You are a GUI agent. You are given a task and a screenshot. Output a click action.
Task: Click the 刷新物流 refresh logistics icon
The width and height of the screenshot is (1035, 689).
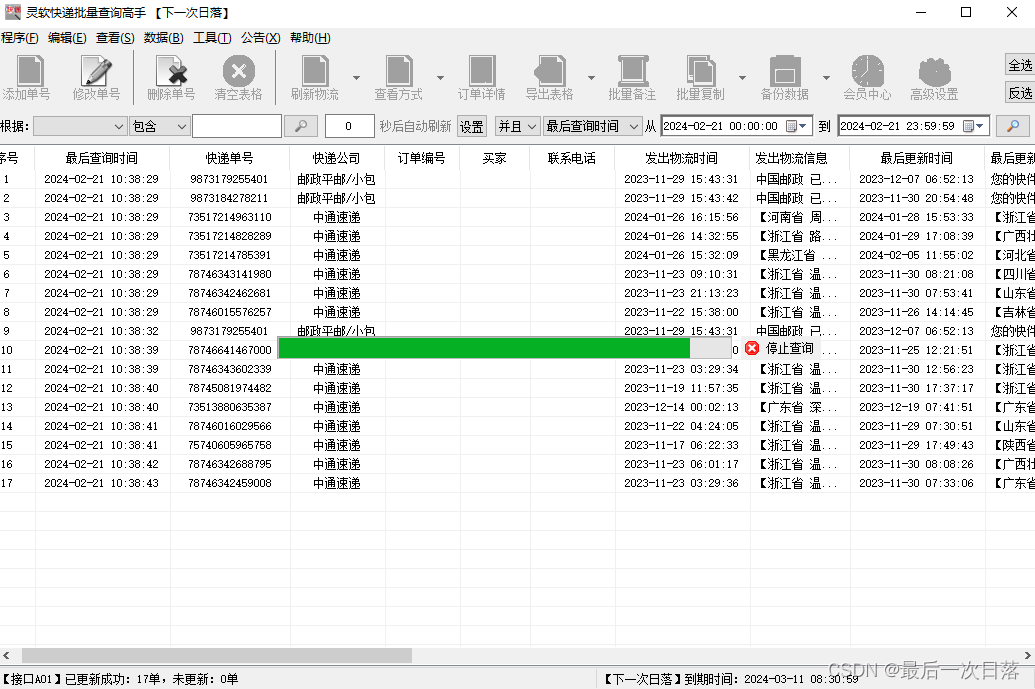315,71
